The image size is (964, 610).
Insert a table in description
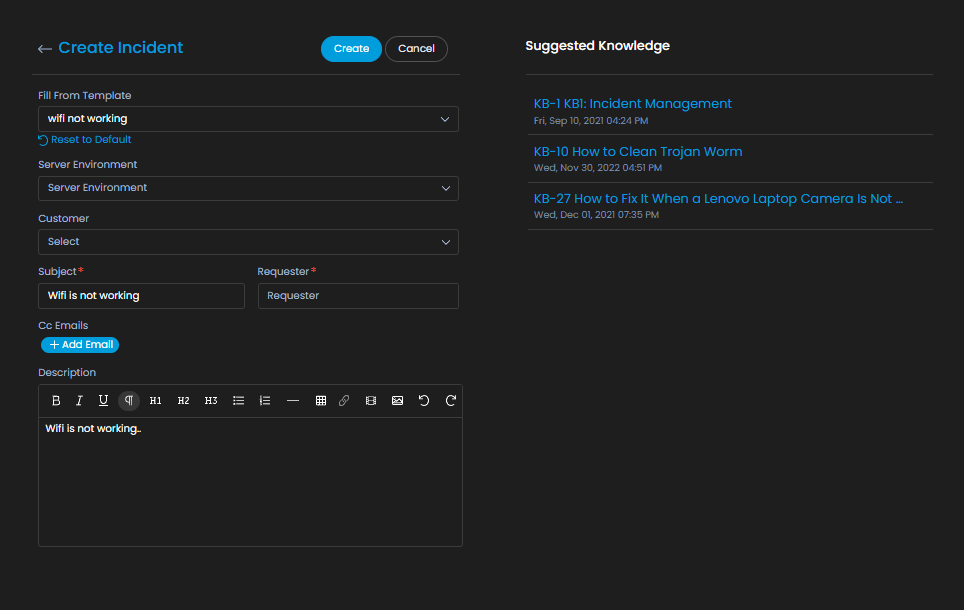(x=321, y=400)
